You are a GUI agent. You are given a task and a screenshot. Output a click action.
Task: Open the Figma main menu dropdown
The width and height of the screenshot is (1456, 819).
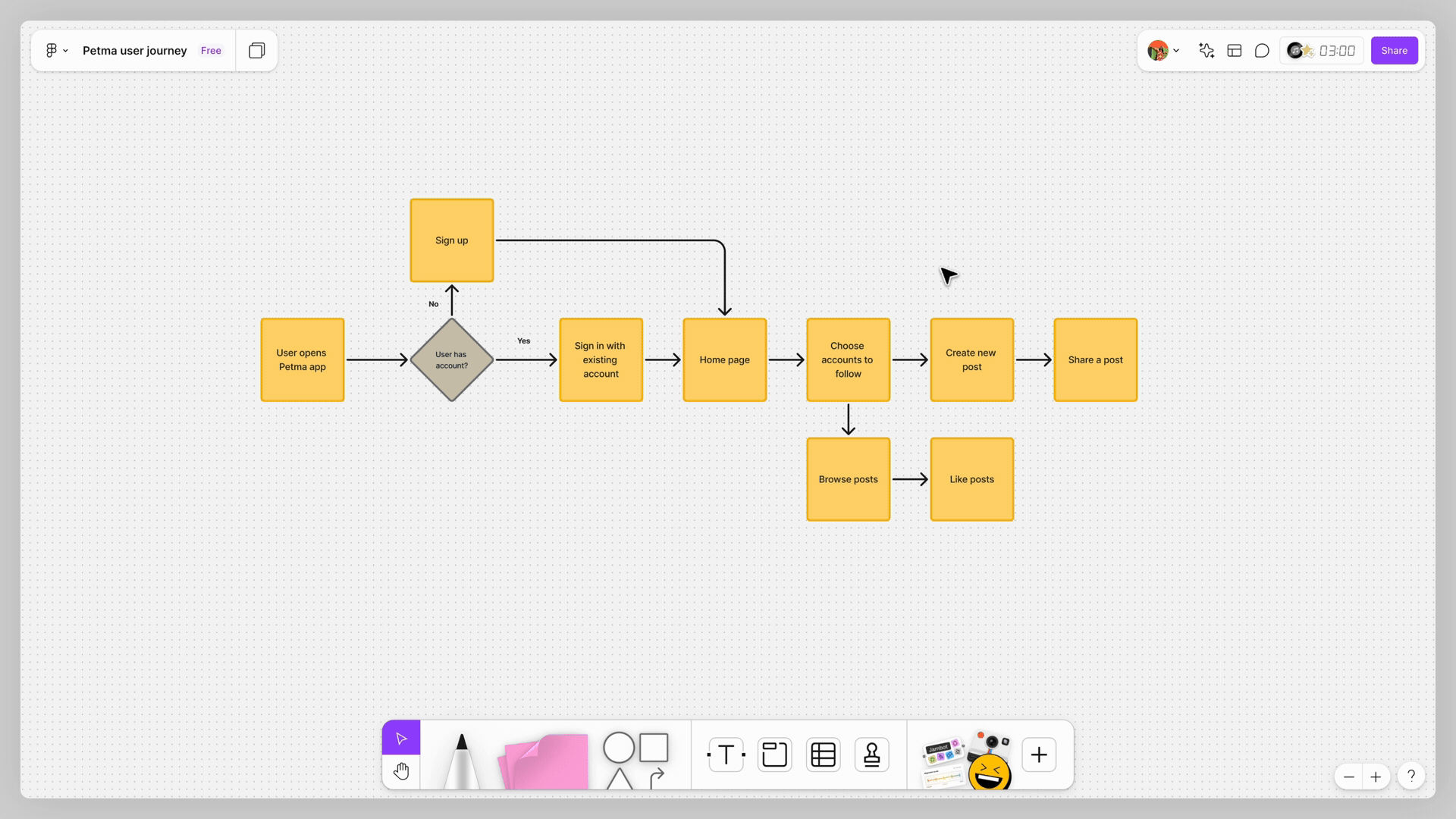(56, 51)
